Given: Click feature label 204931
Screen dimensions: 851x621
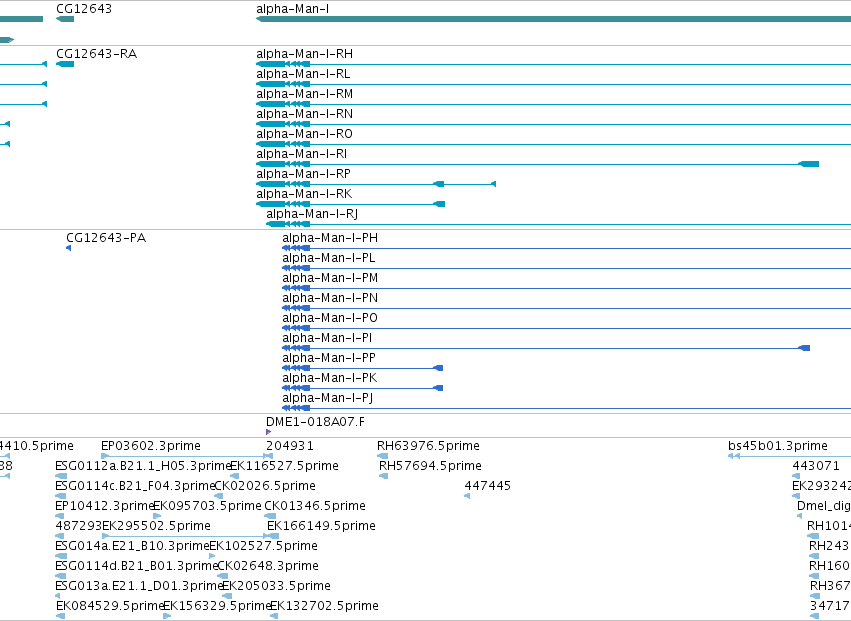Looking at the screenshot, I should (290, 446).
